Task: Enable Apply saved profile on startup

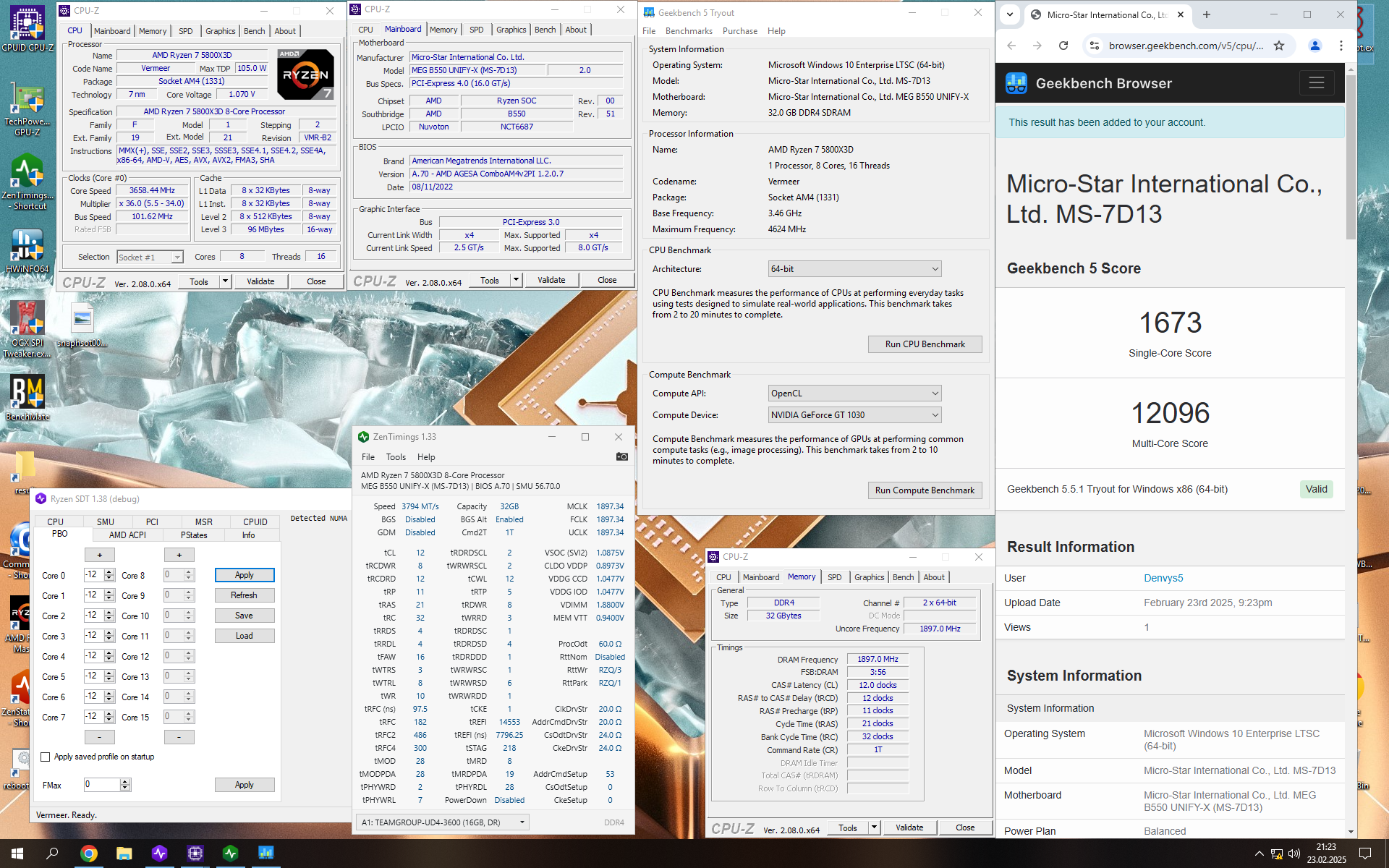Action: coord(46,757)
